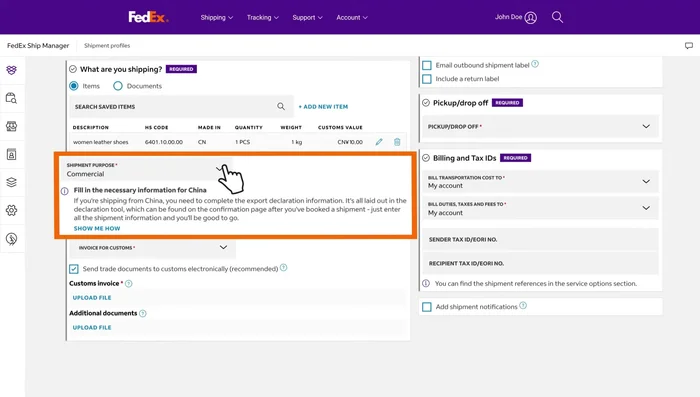The width and height of the screenshot is (700, 397).
Task: Focus the Recipient Tax ID/EORI No. field
Action: click(540, 263)
